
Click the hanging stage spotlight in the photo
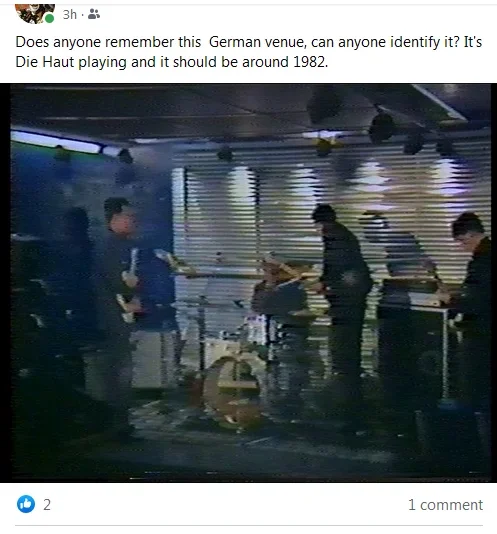[382, 128]
